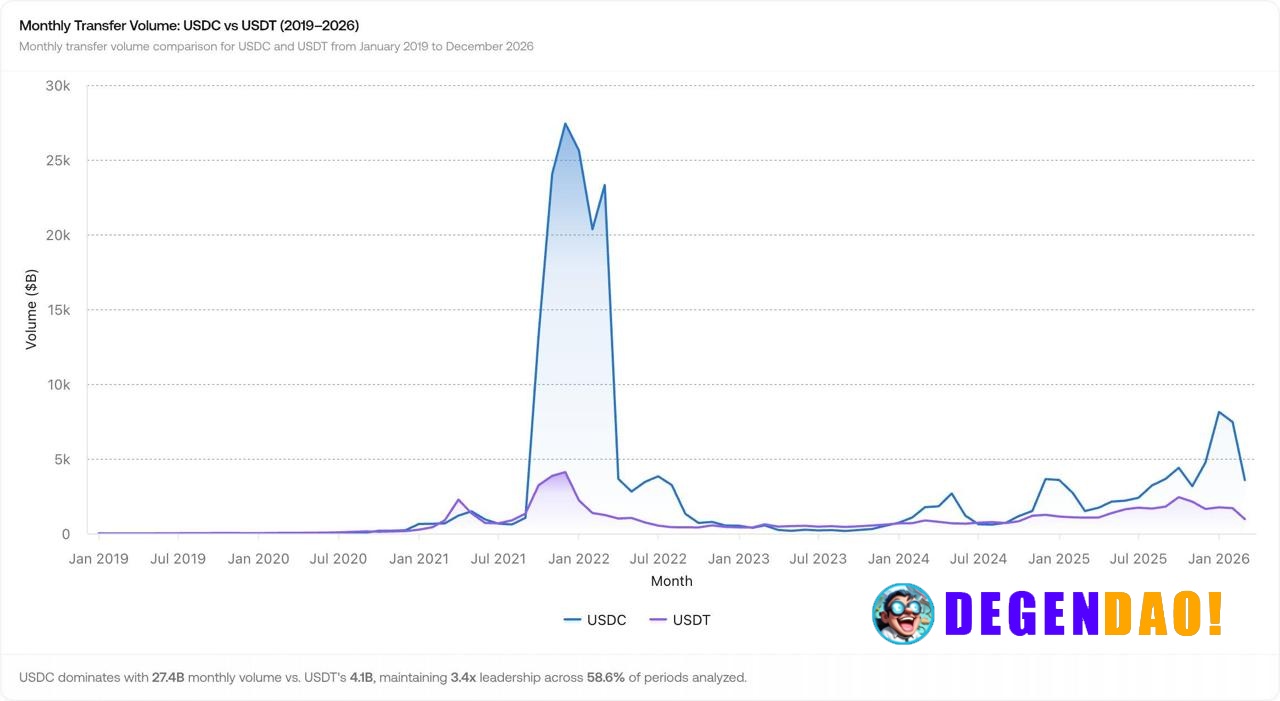
Task: Expand the chart title section
Action: 187,25
